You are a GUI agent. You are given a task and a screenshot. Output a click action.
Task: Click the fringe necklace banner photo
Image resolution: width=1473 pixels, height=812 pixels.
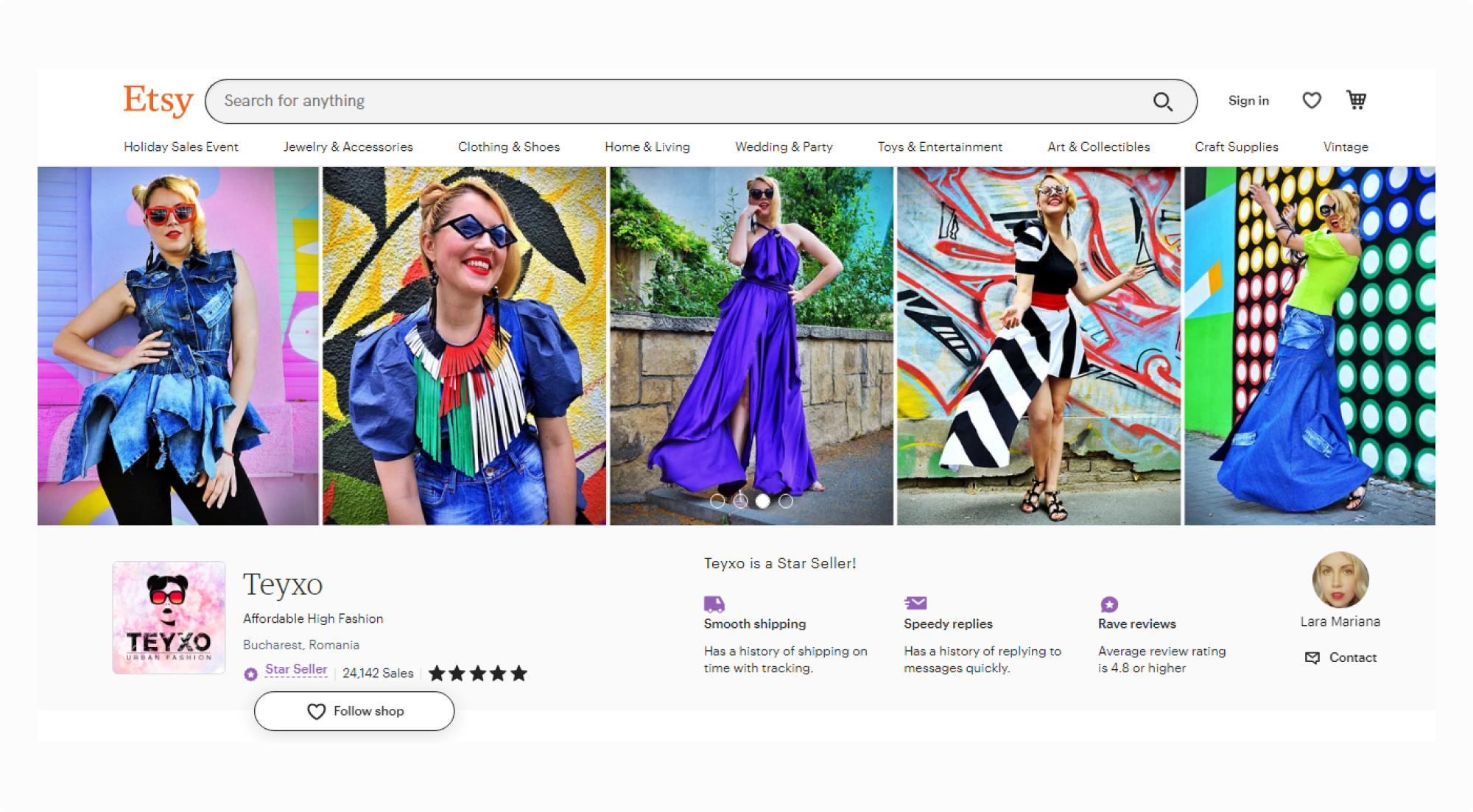465,346
